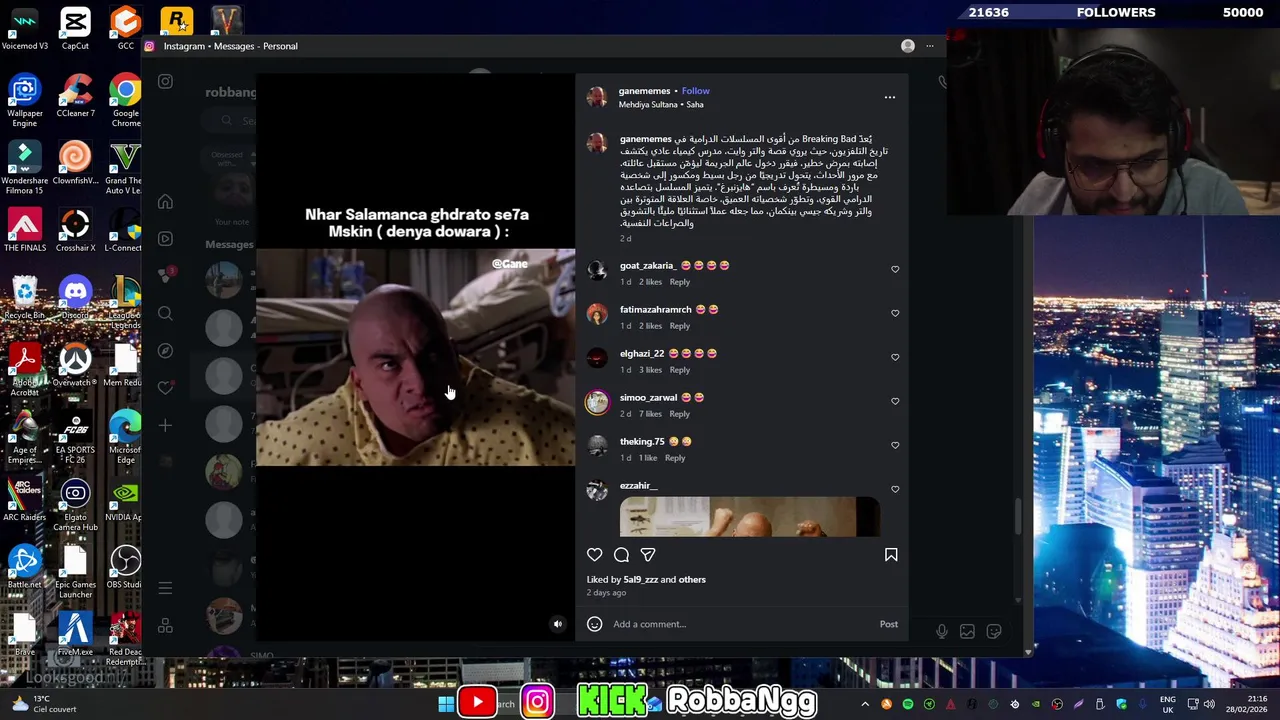
Task: Open the Meta apps grid icon in the sidebar
Action: [165, 626]
